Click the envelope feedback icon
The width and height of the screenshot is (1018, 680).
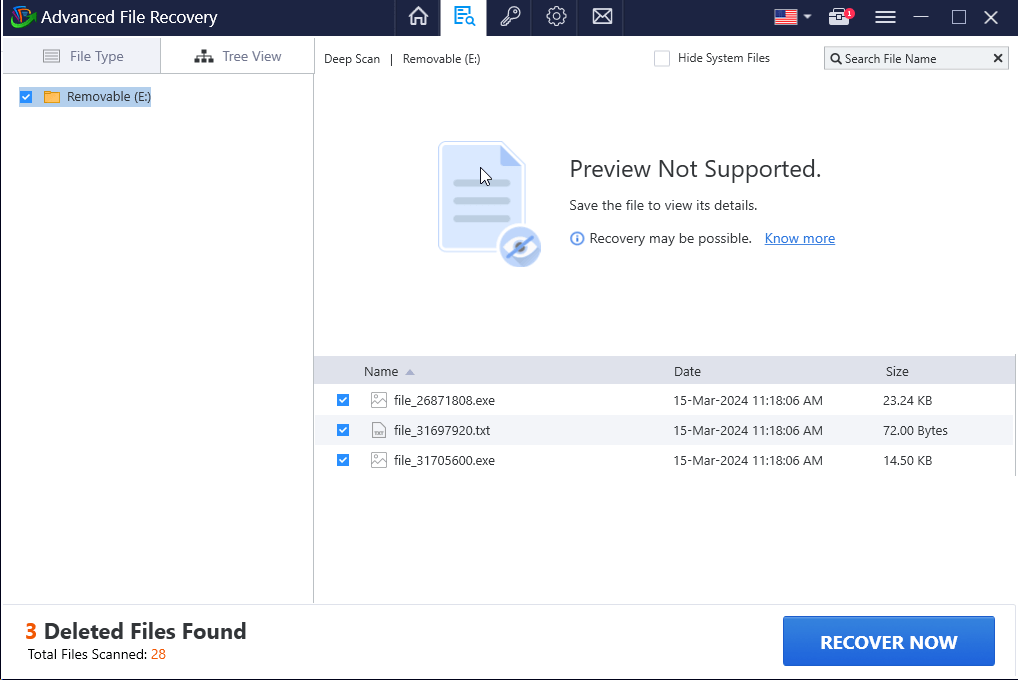coord(602,17)
